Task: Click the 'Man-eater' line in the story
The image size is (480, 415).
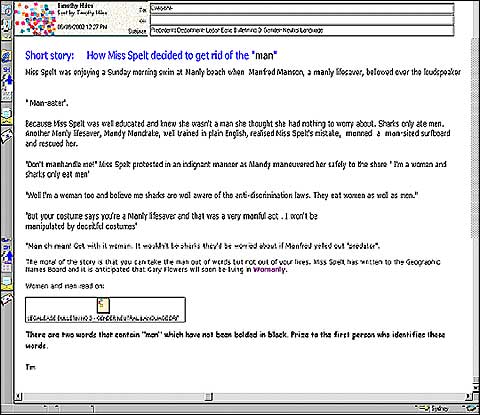Action: point(47,103)
